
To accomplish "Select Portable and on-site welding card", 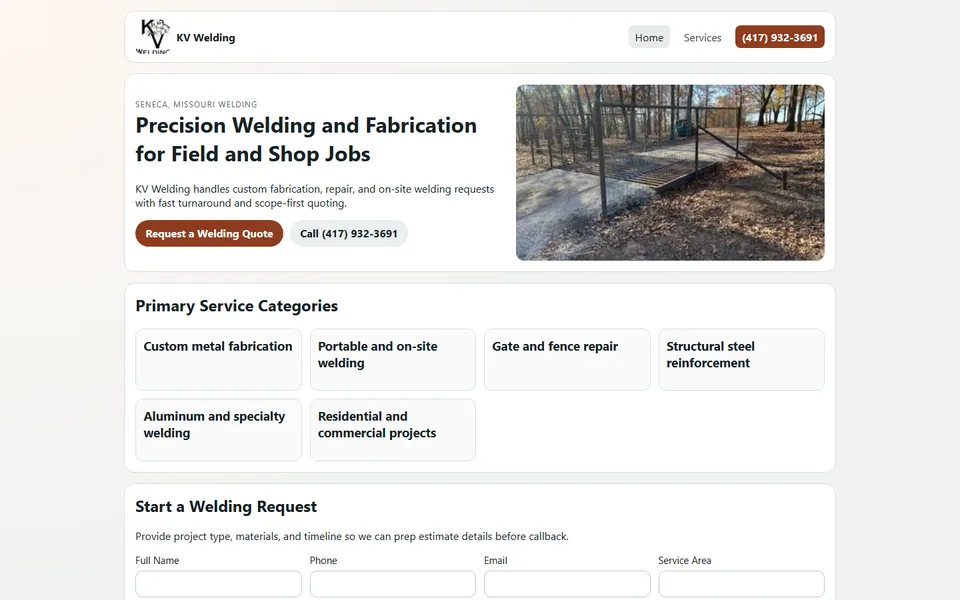I will coord(392,359).
